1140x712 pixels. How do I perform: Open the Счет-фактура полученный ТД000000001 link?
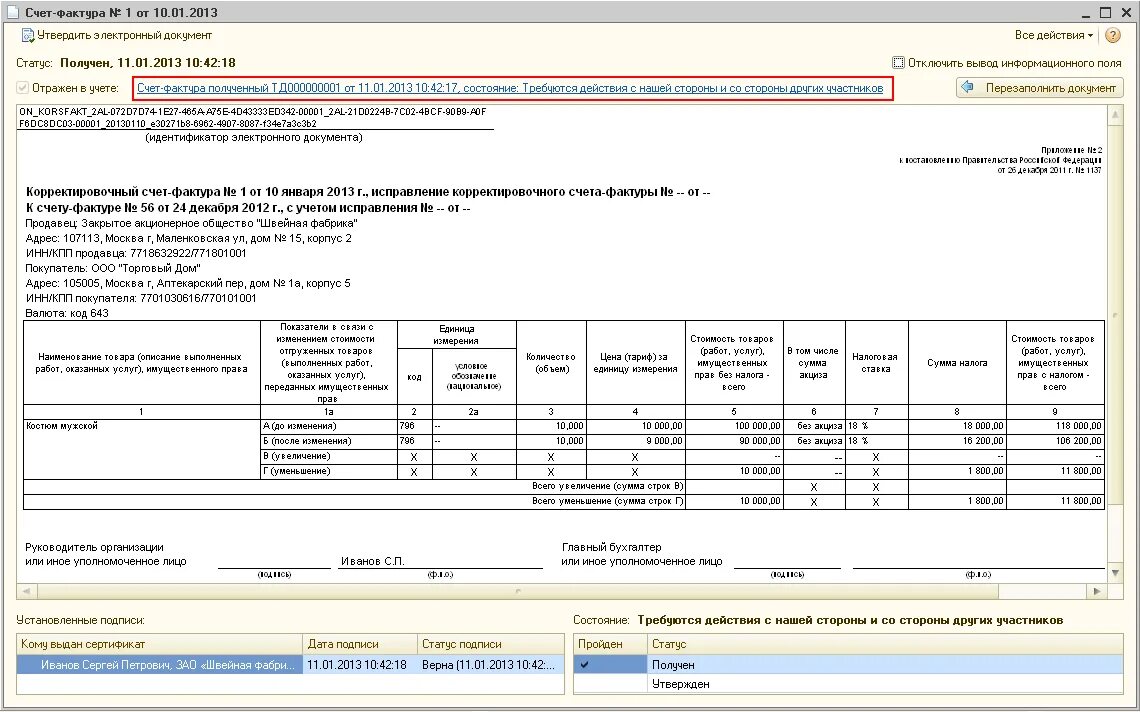coord(510,88)
